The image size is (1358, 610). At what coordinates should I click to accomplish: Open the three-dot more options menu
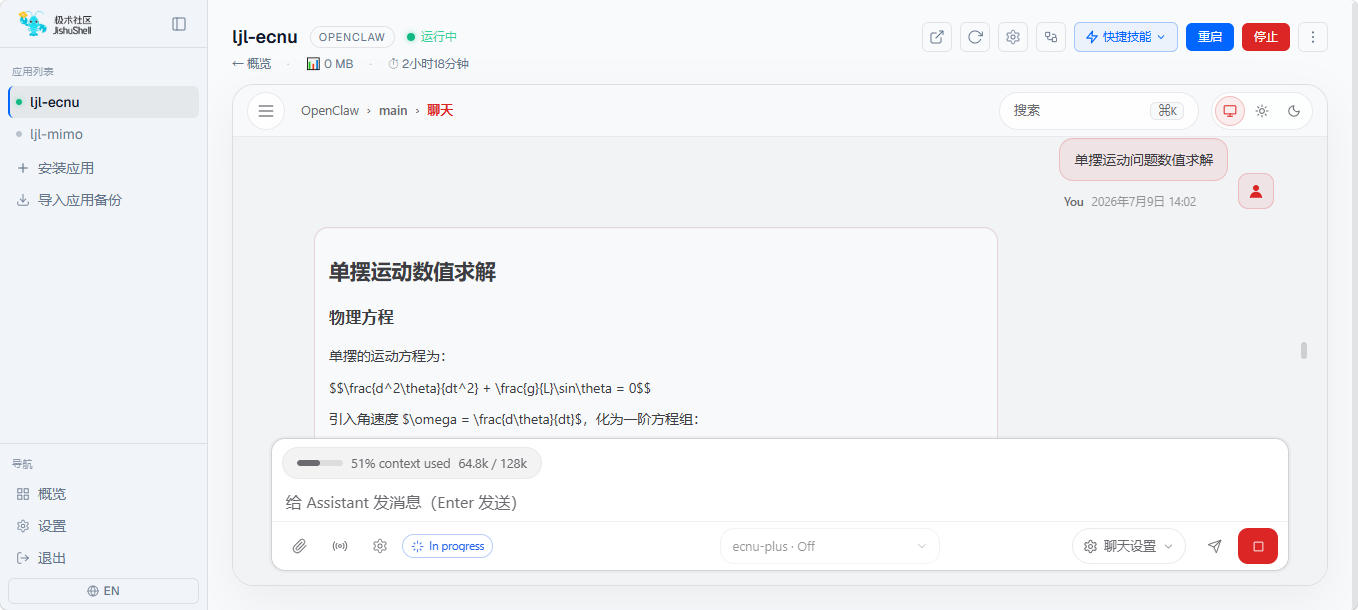[1313, 37]
